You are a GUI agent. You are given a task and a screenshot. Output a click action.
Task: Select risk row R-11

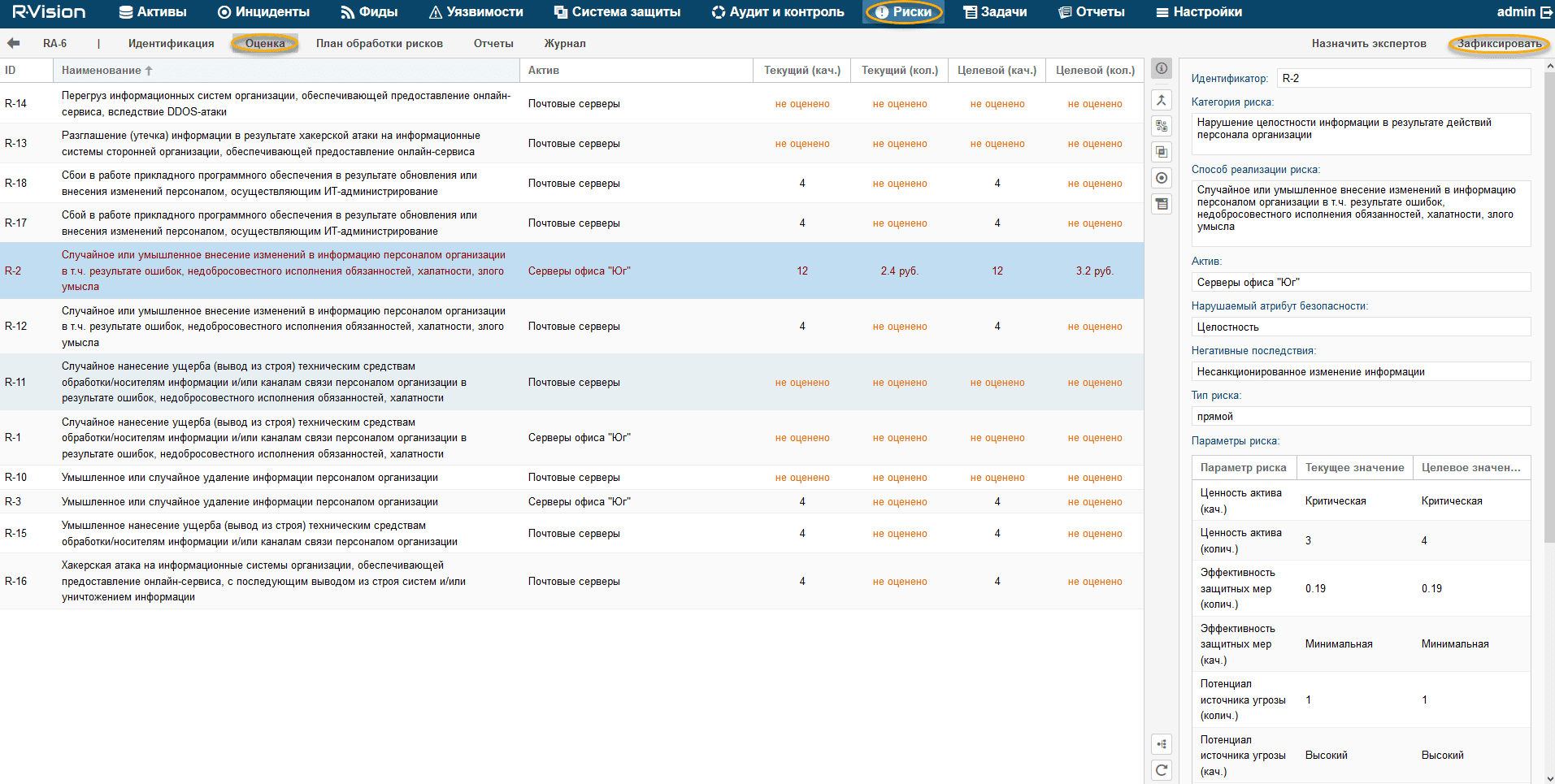coord(571,382)
